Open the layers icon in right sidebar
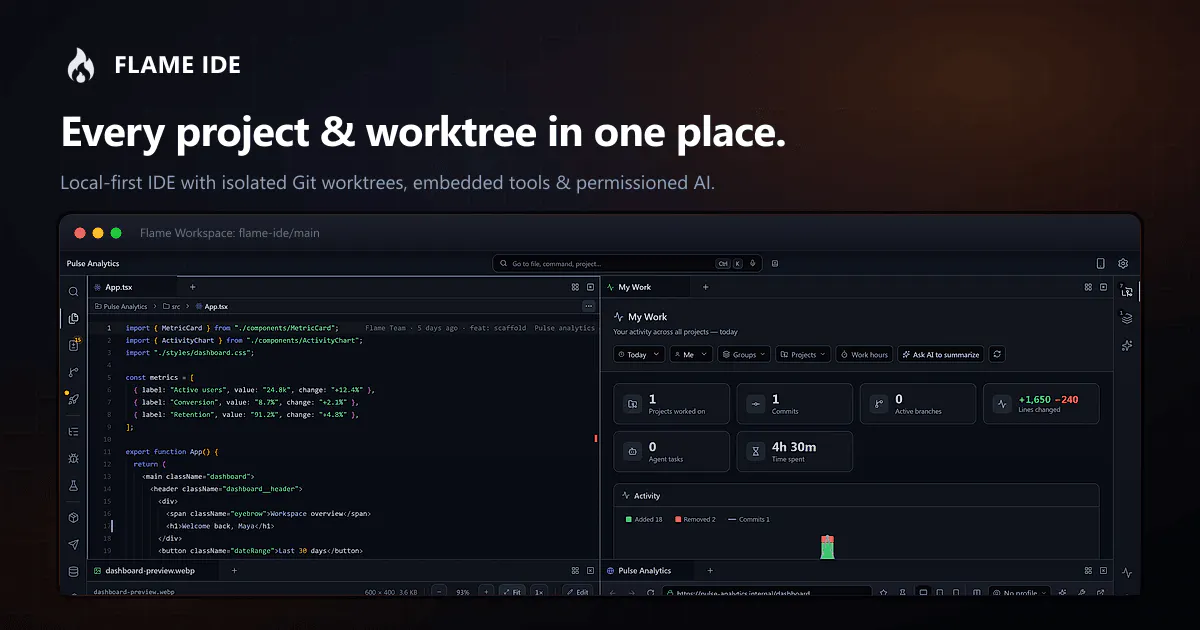 (1127, 318)
